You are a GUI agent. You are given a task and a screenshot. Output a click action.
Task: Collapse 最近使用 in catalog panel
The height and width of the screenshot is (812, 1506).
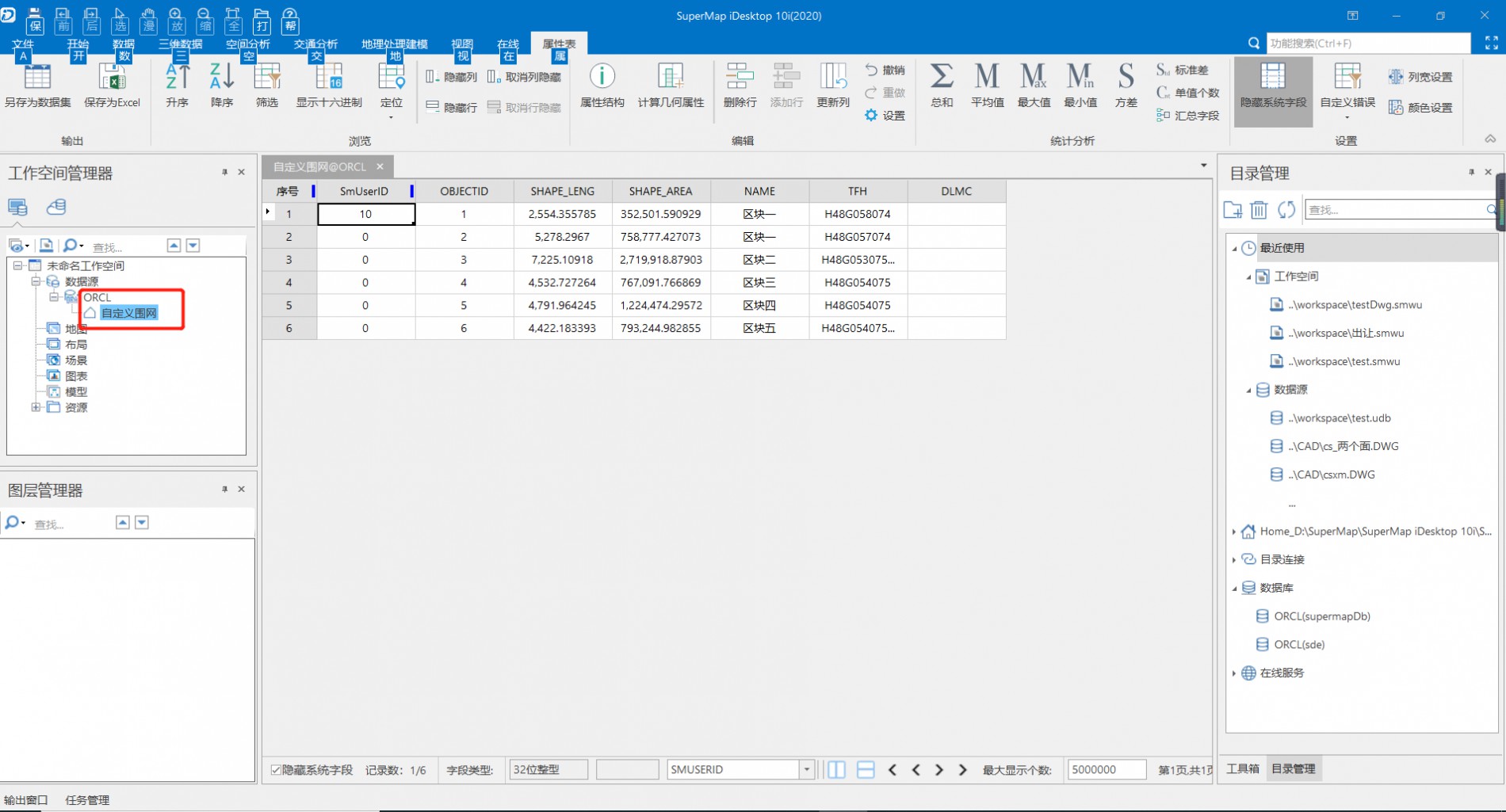click(1234, 248)
